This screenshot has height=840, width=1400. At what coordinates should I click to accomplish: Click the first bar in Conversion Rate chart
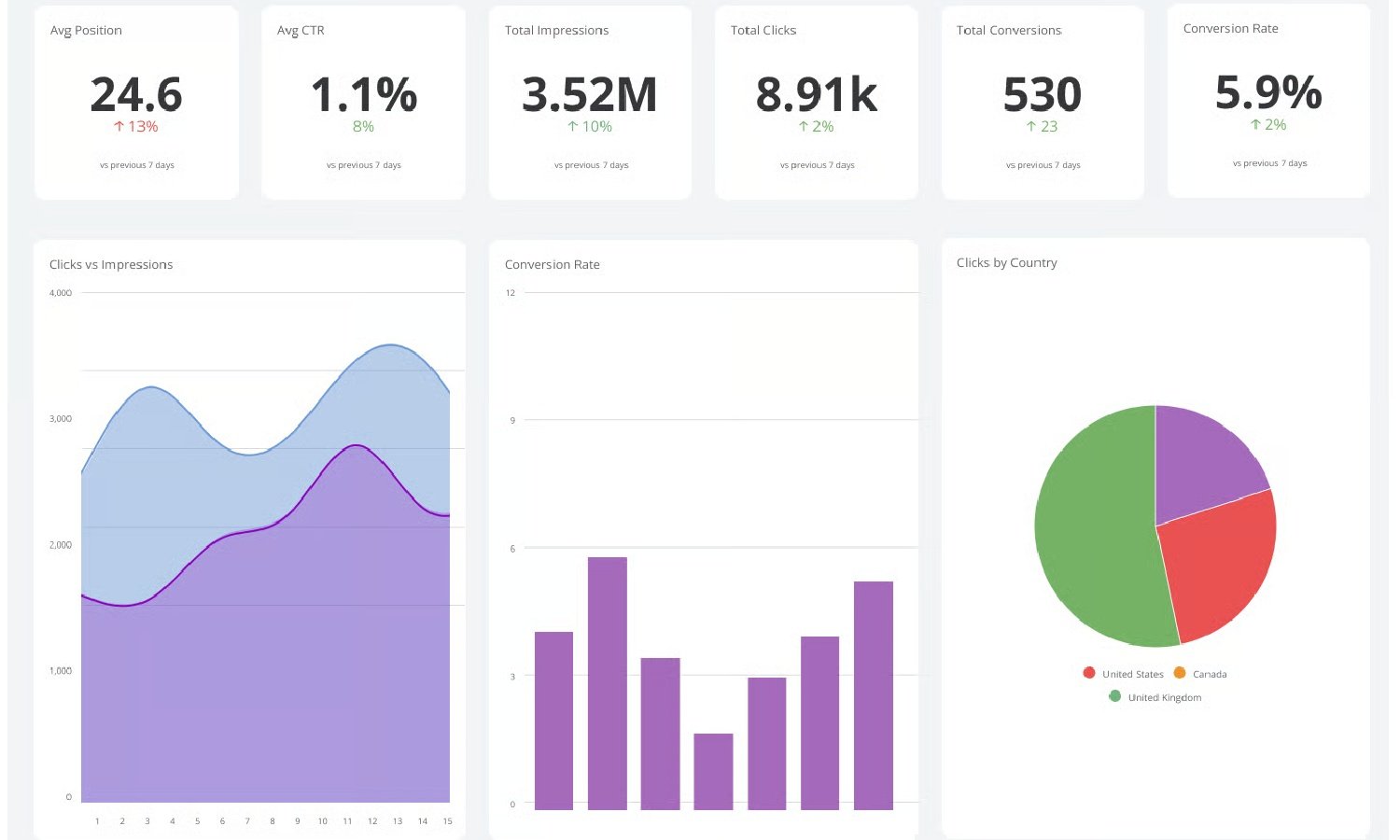(x=554, y=721)
